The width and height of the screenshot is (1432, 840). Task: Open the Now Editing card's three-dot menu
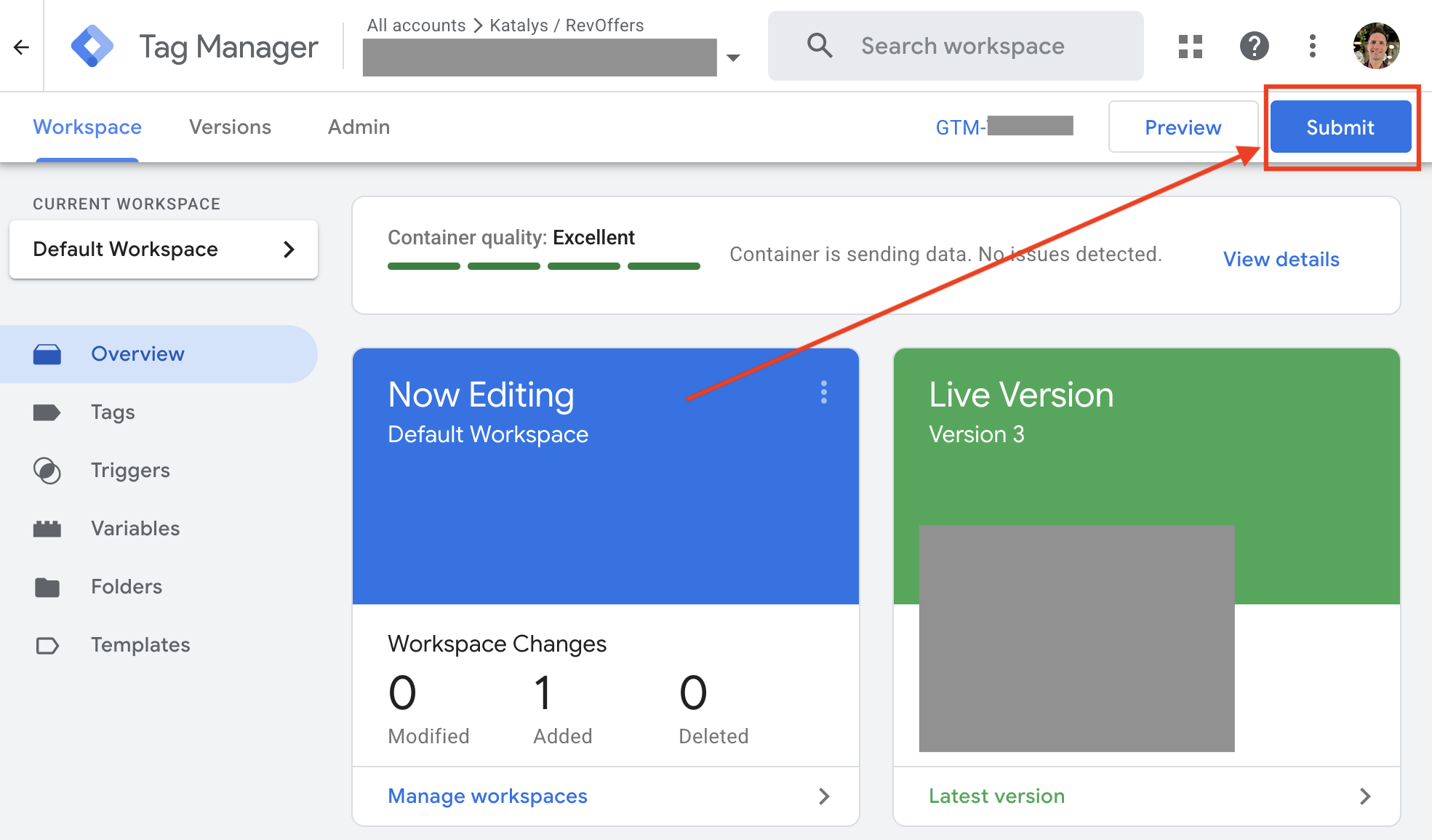pyautogui.click(x=823, y=392)
